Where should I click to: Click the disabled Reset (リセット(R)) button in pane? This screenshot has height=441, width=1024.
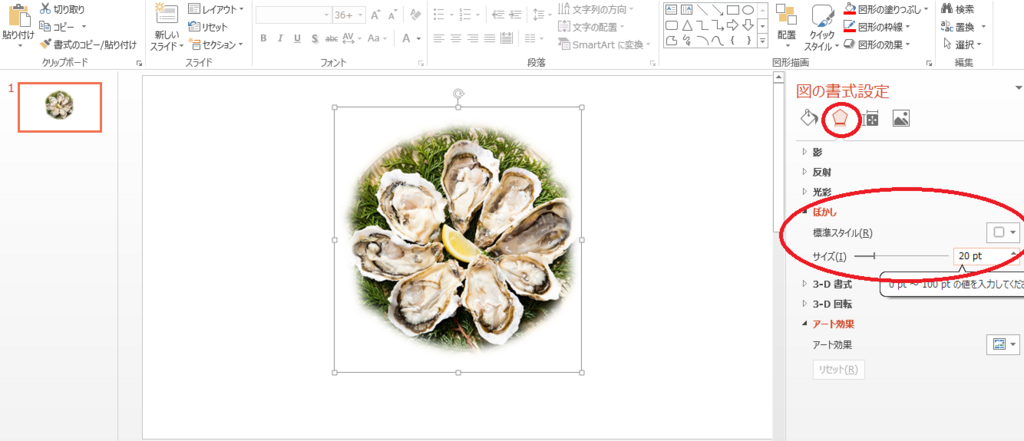coord(839,369)
